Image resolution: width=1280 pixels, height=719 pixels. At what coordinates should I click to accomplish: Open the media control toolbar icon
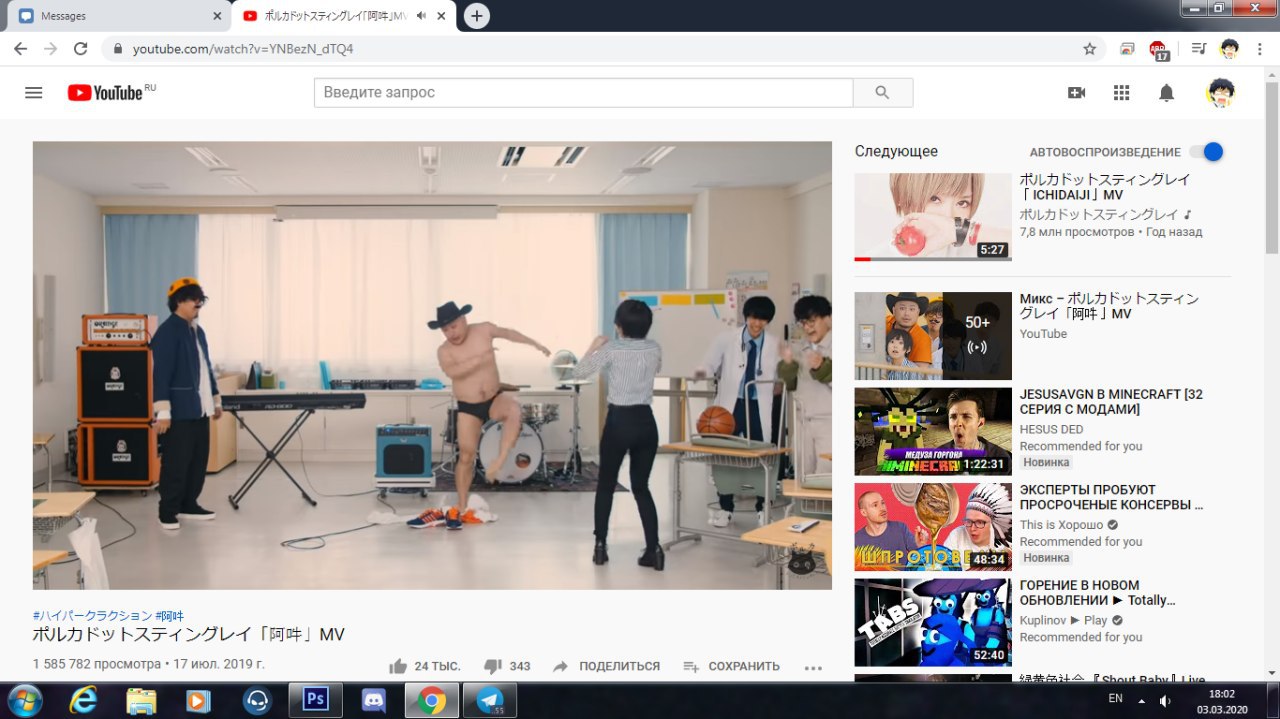tap(1199, 48)
